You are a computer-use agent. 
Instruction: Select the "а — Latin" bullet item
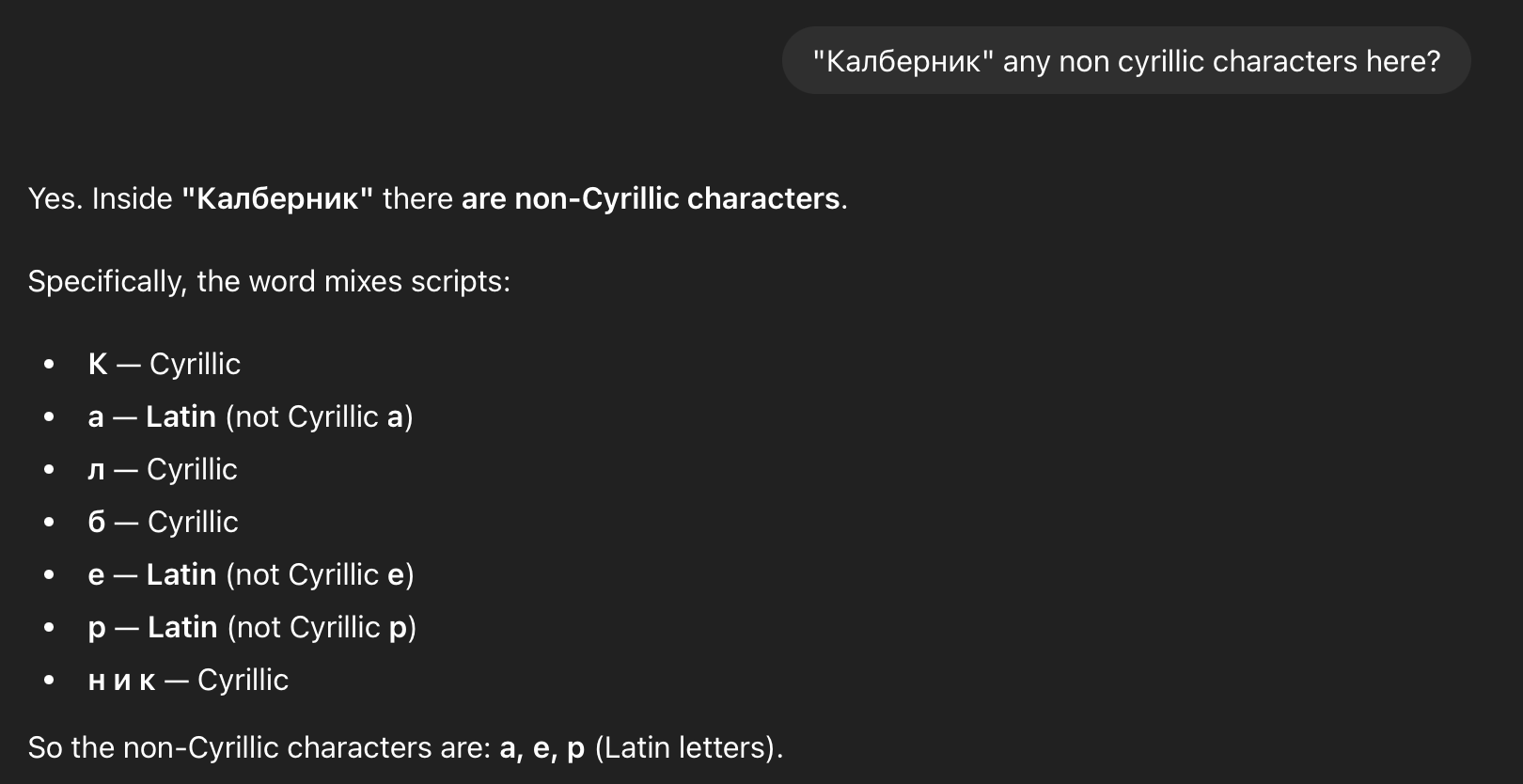pyautogui.click(x=250, y=416)
